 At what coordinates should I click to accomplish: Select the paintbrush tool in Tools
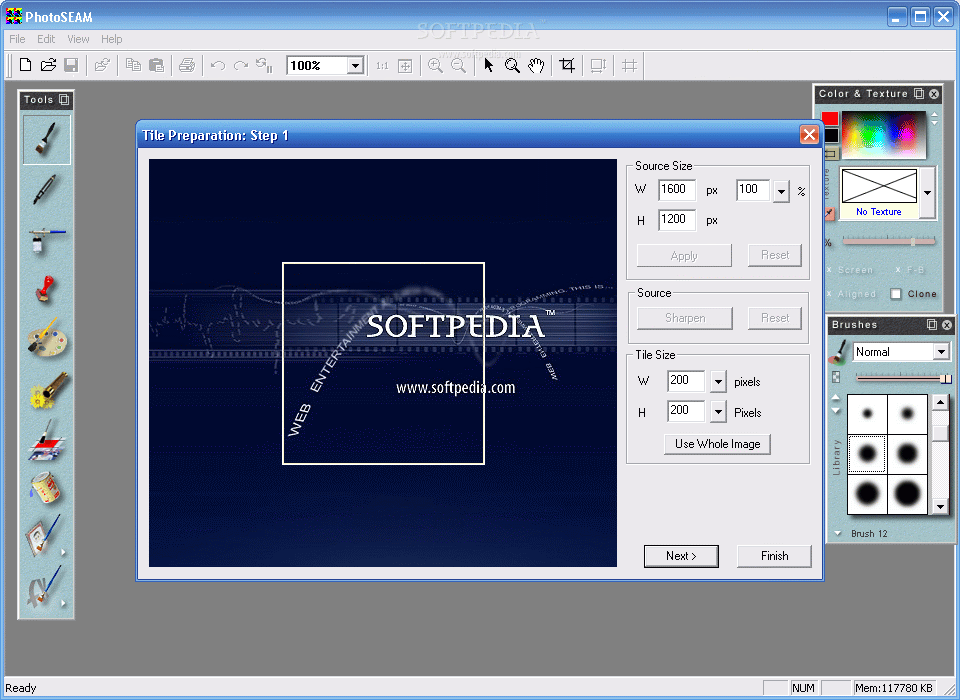pos(47,140)
